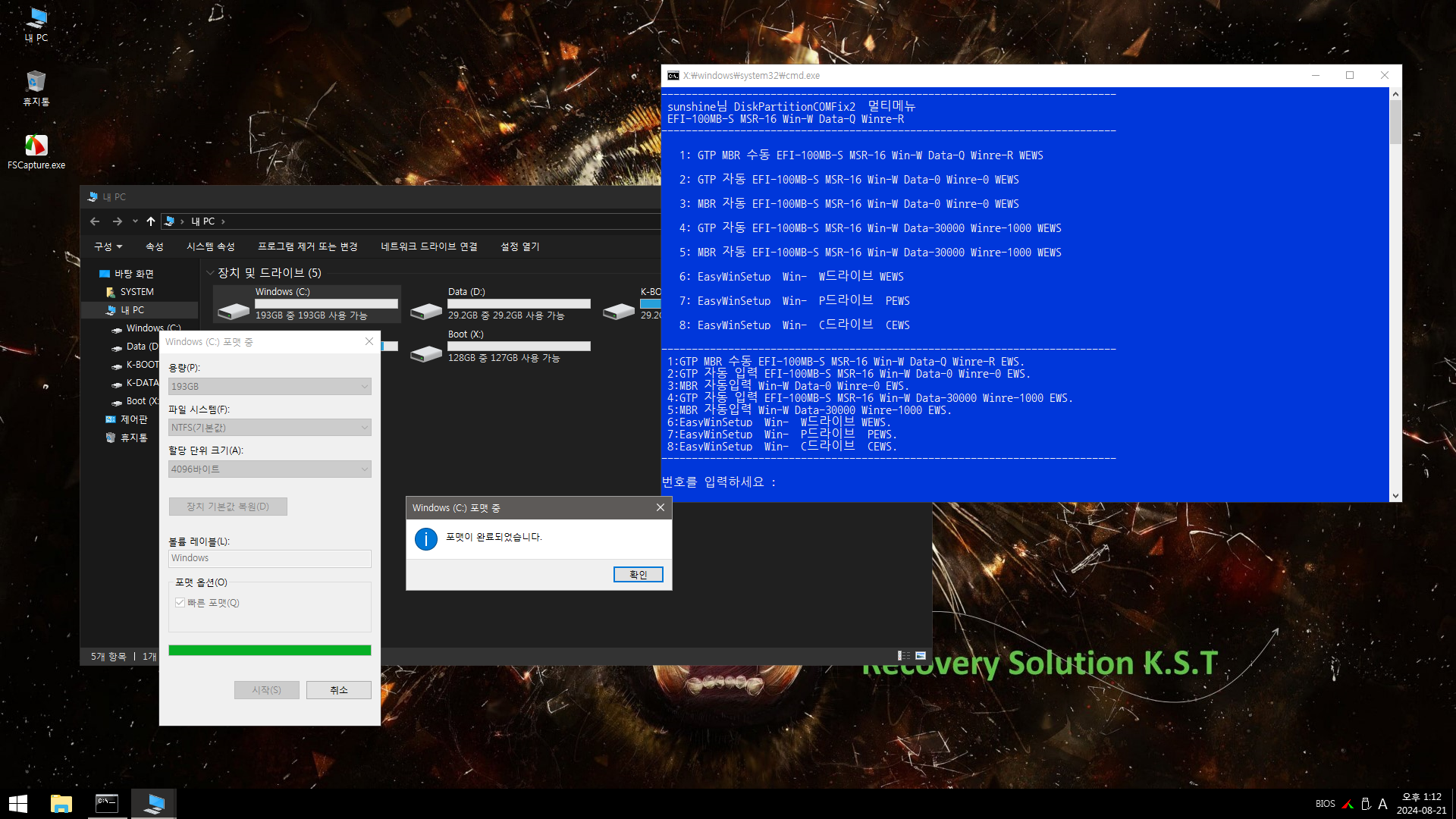Click the 볼륨 레이블 text field

[270, 558]
